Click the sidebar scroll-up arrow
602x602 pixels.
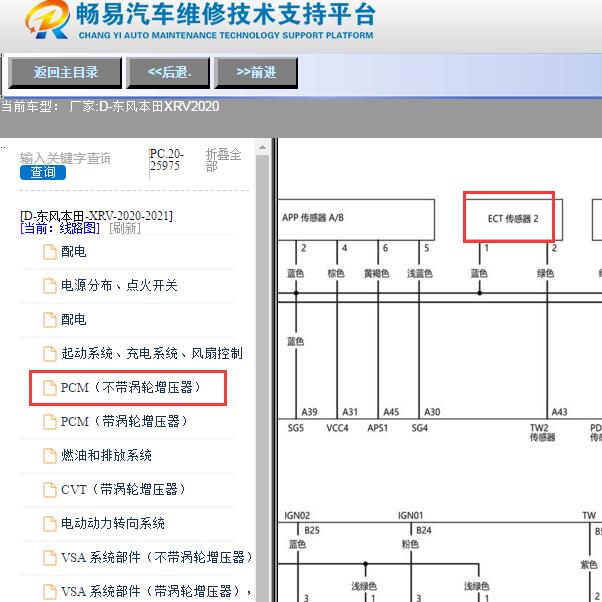262,147
